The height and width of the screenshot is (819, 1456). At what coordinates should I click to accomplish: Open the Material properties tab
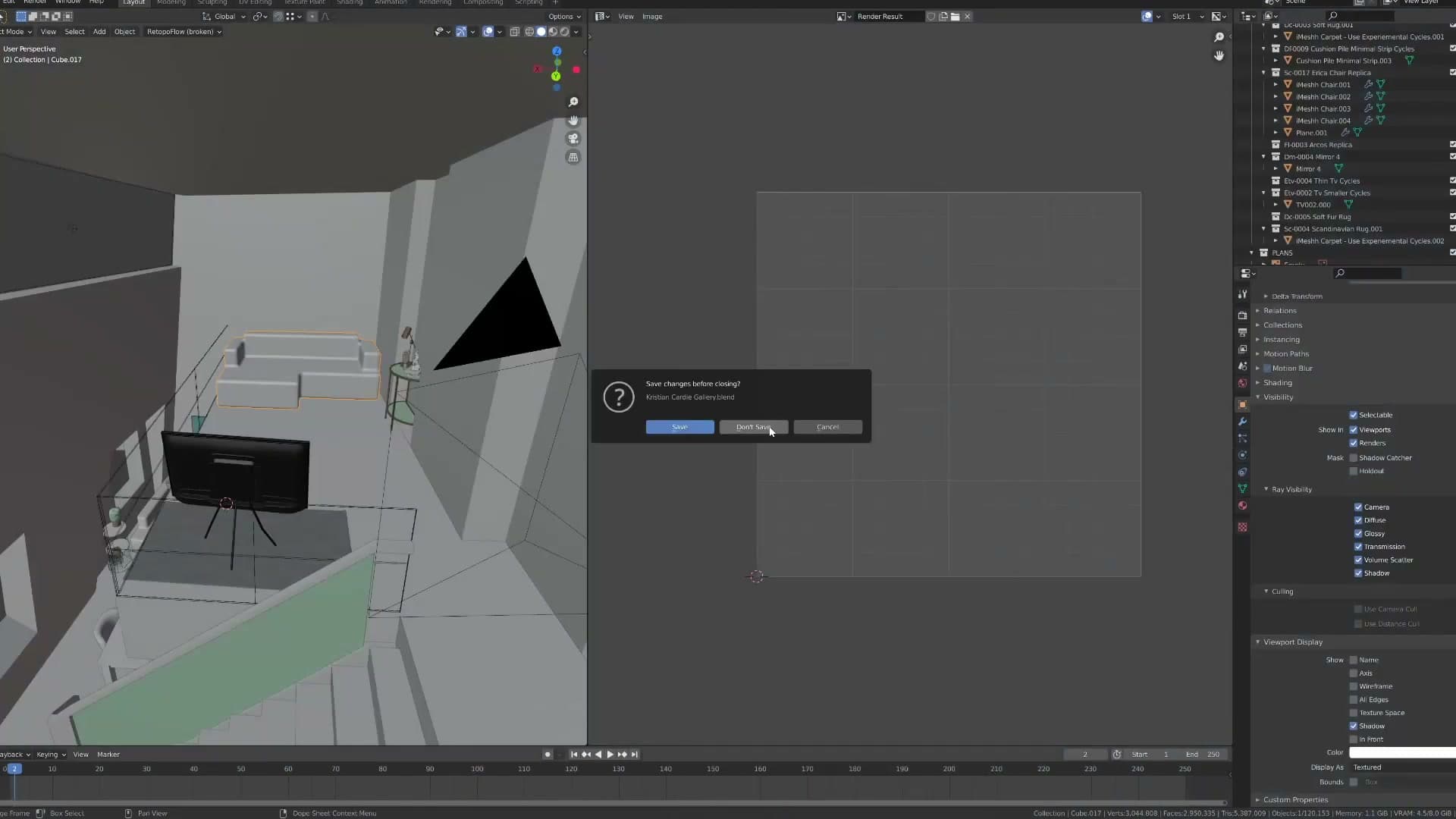click(1242, 506)
